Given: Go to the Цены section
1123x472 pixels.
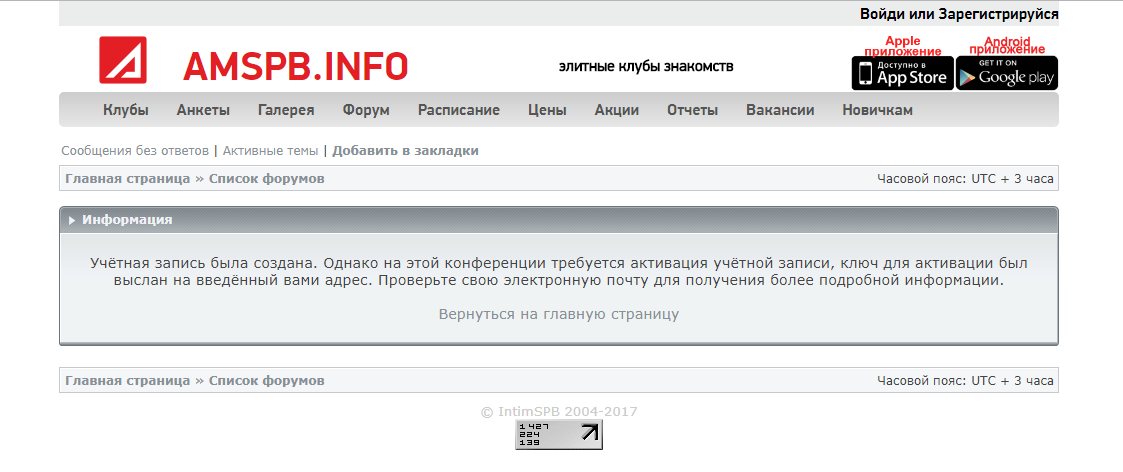Looking at the screenshot, I should point(547,110).
